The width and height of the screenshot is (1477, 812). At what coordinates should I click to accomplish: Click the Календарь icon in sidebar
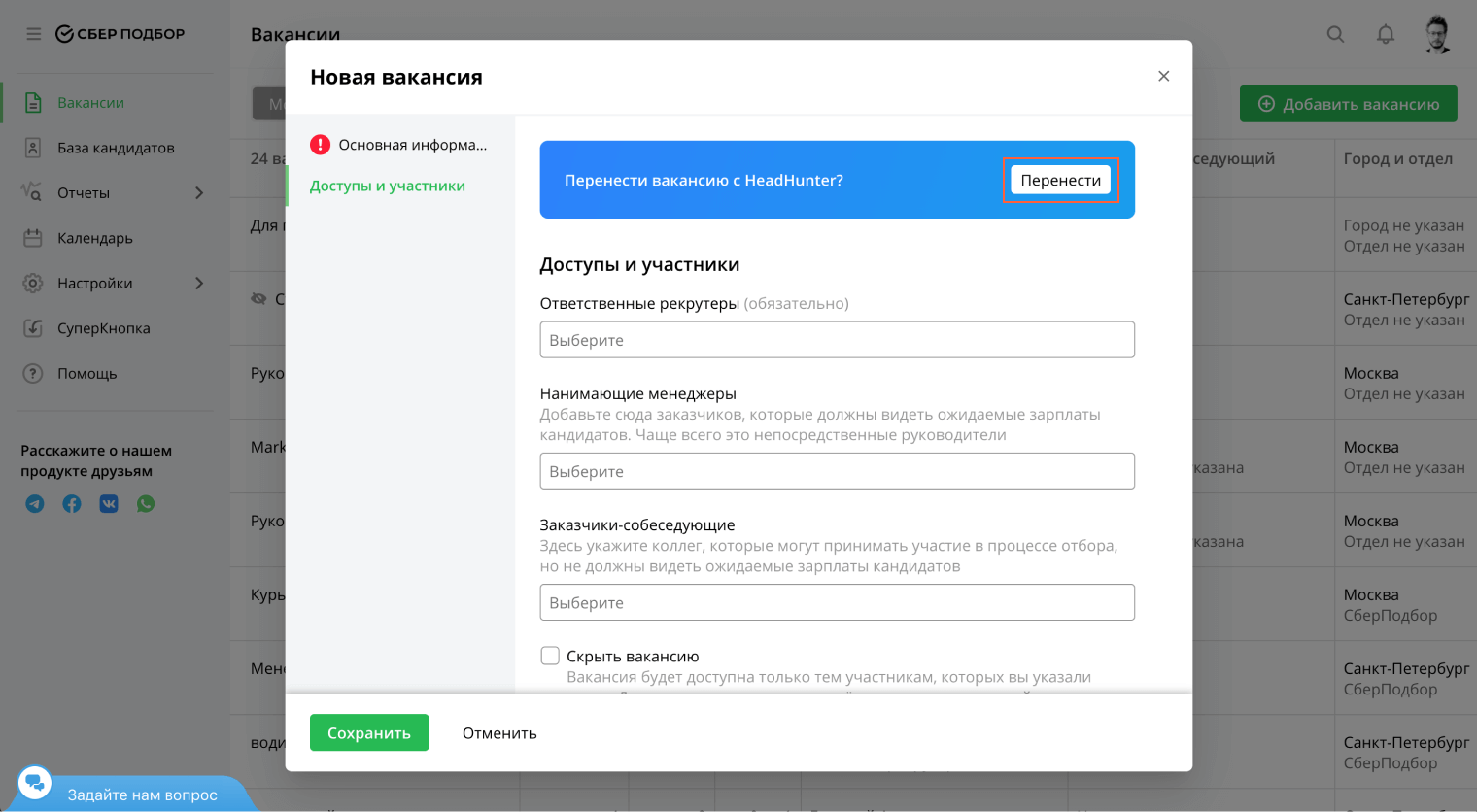pyautogui.click(x=33, y=238)
